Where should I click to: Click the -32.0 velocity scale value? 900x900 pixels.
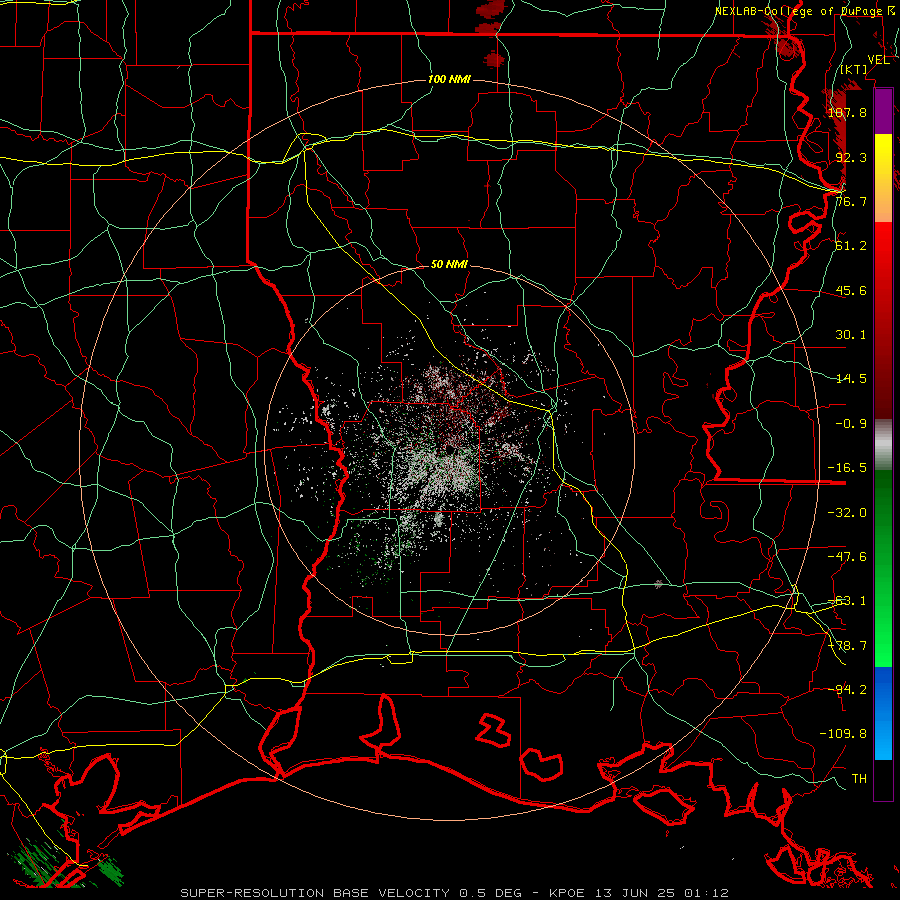(847, 513)
